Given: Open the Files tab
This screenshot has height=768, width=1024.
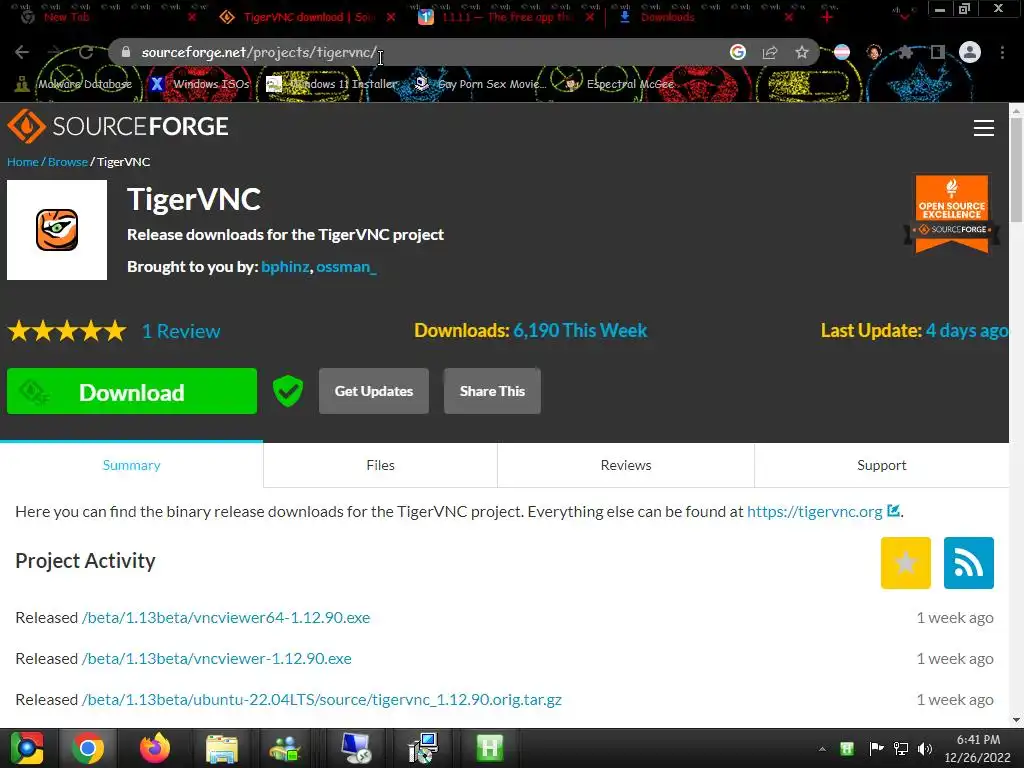Looking at the screenshot, I should [380, 465].
